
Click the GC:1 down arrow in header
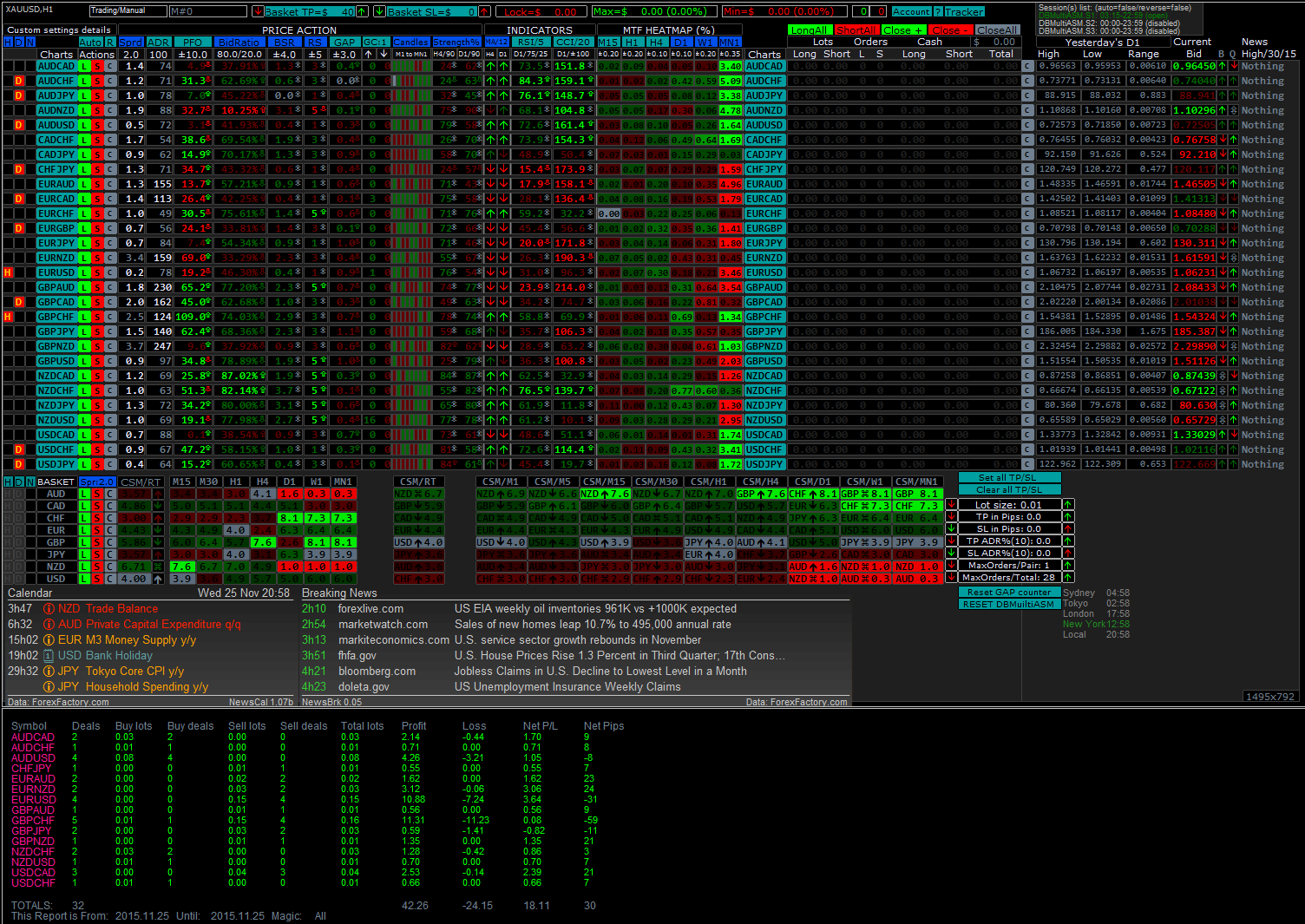382,54
